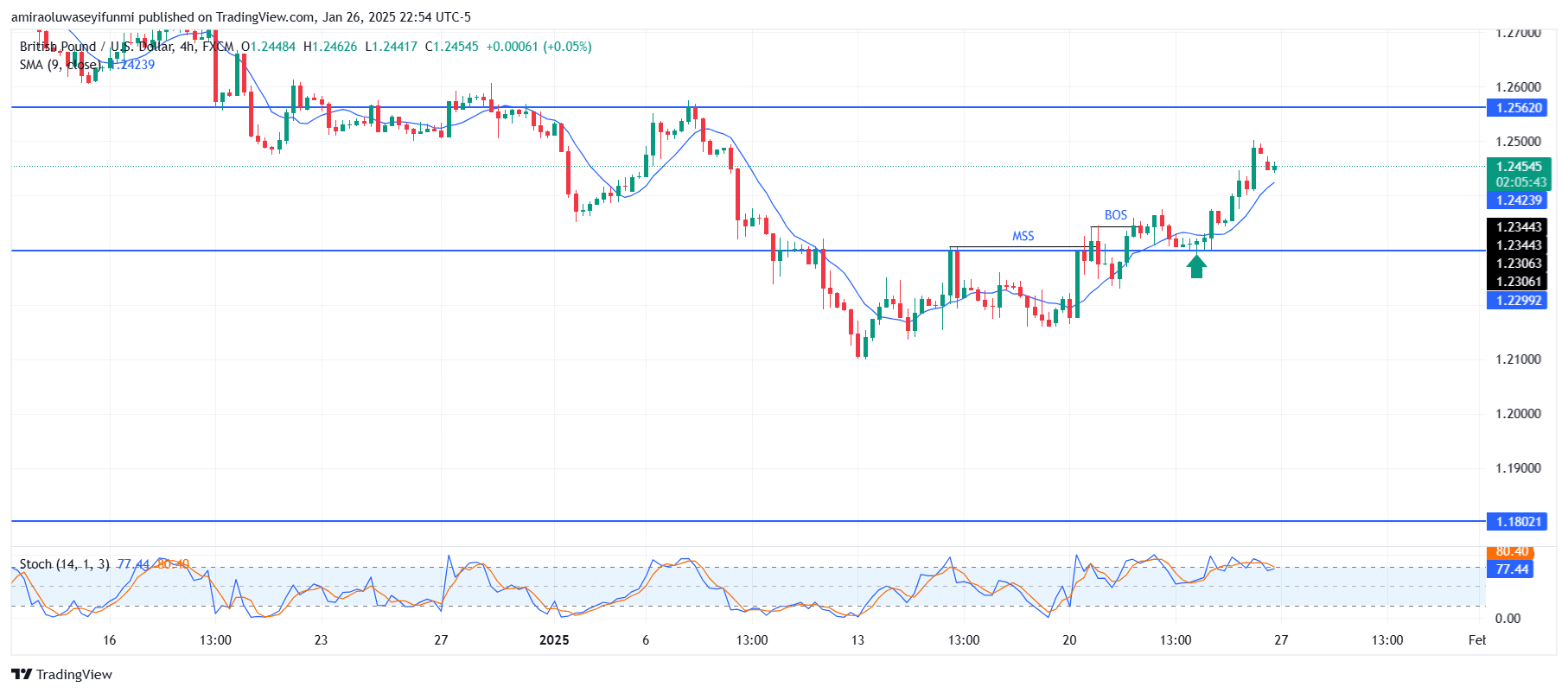Click the 23 date label on time axis
This screenshot has width=1568, height=693.
pos(321,640)
